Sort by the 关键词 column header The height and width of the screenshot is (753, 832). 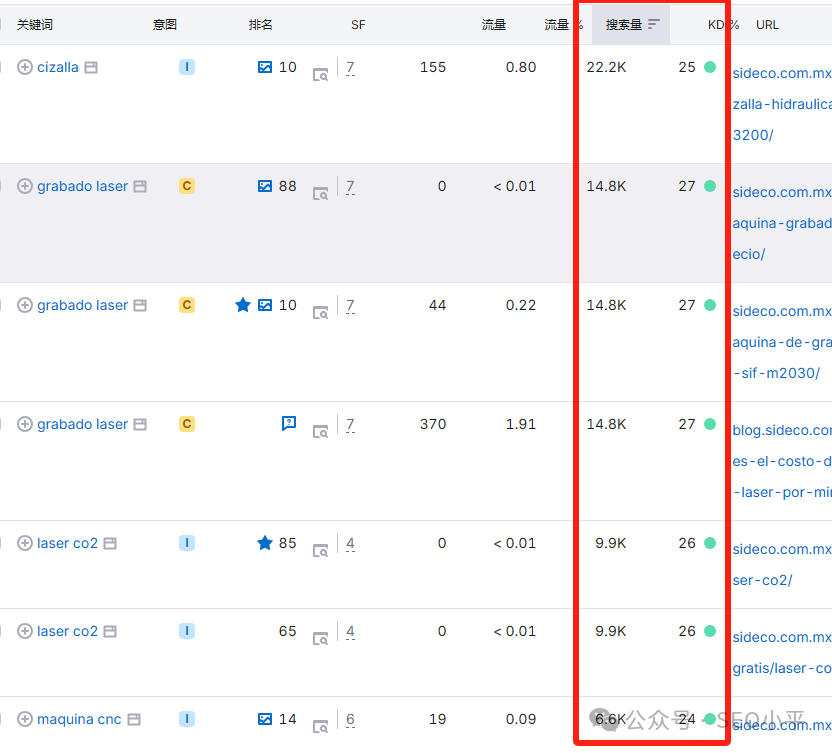[x=35, y=24]
